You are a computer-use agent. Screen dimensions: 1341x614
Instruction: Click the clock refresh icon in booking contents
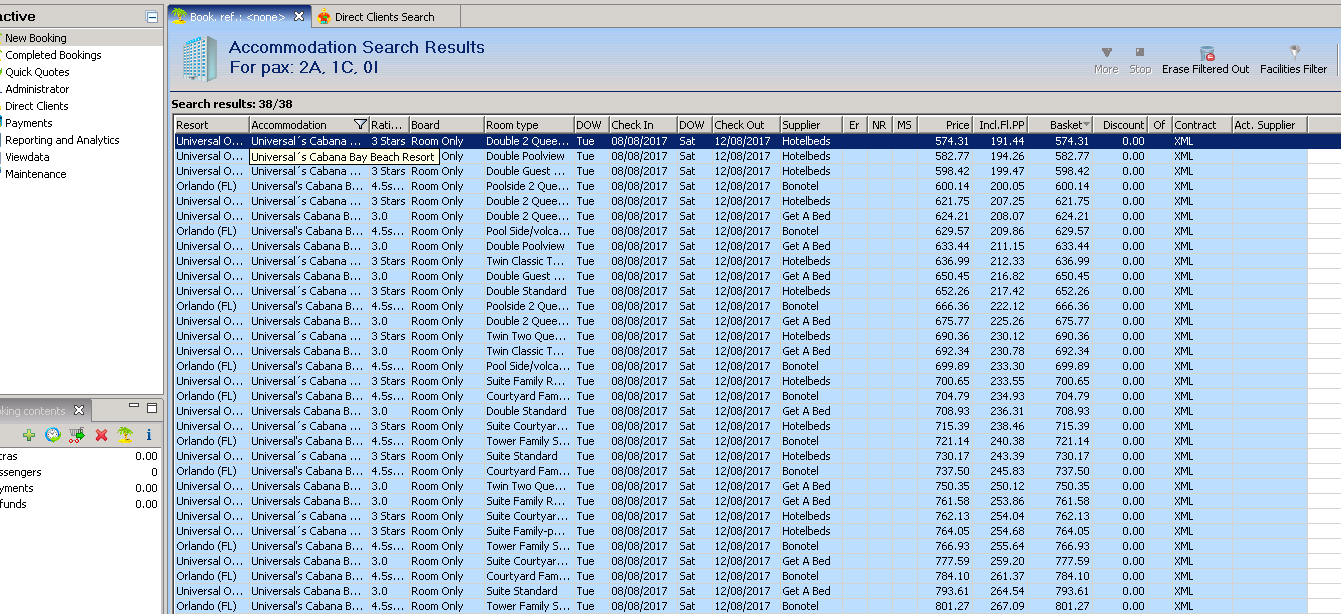pyautogui.click(x=53, y=435)
